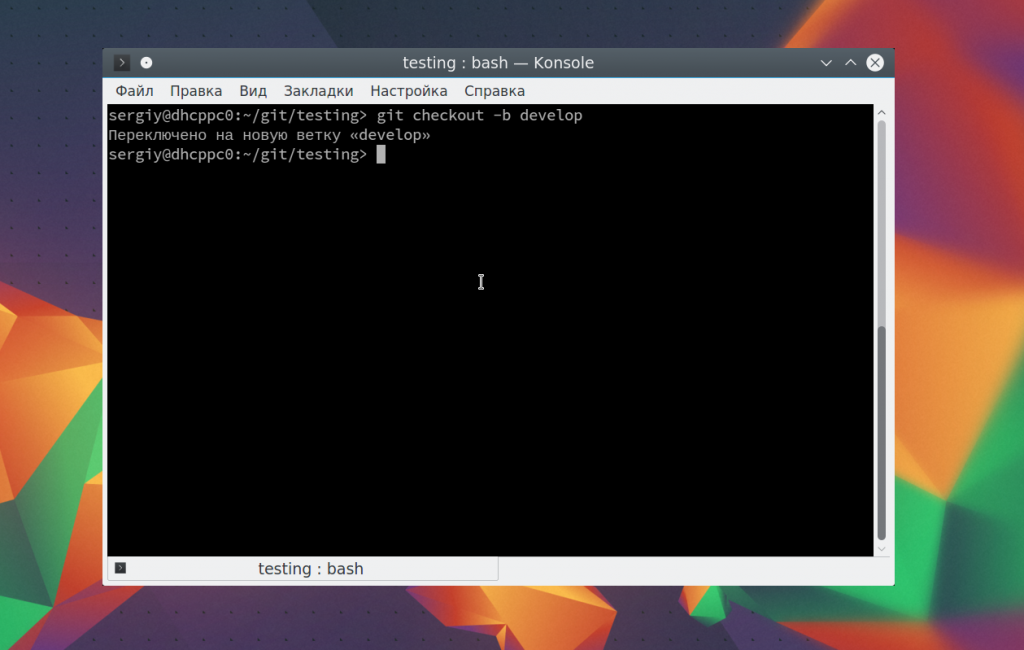
Task: Click the scrollbar up arrow
Action: [x=881, y=112]
